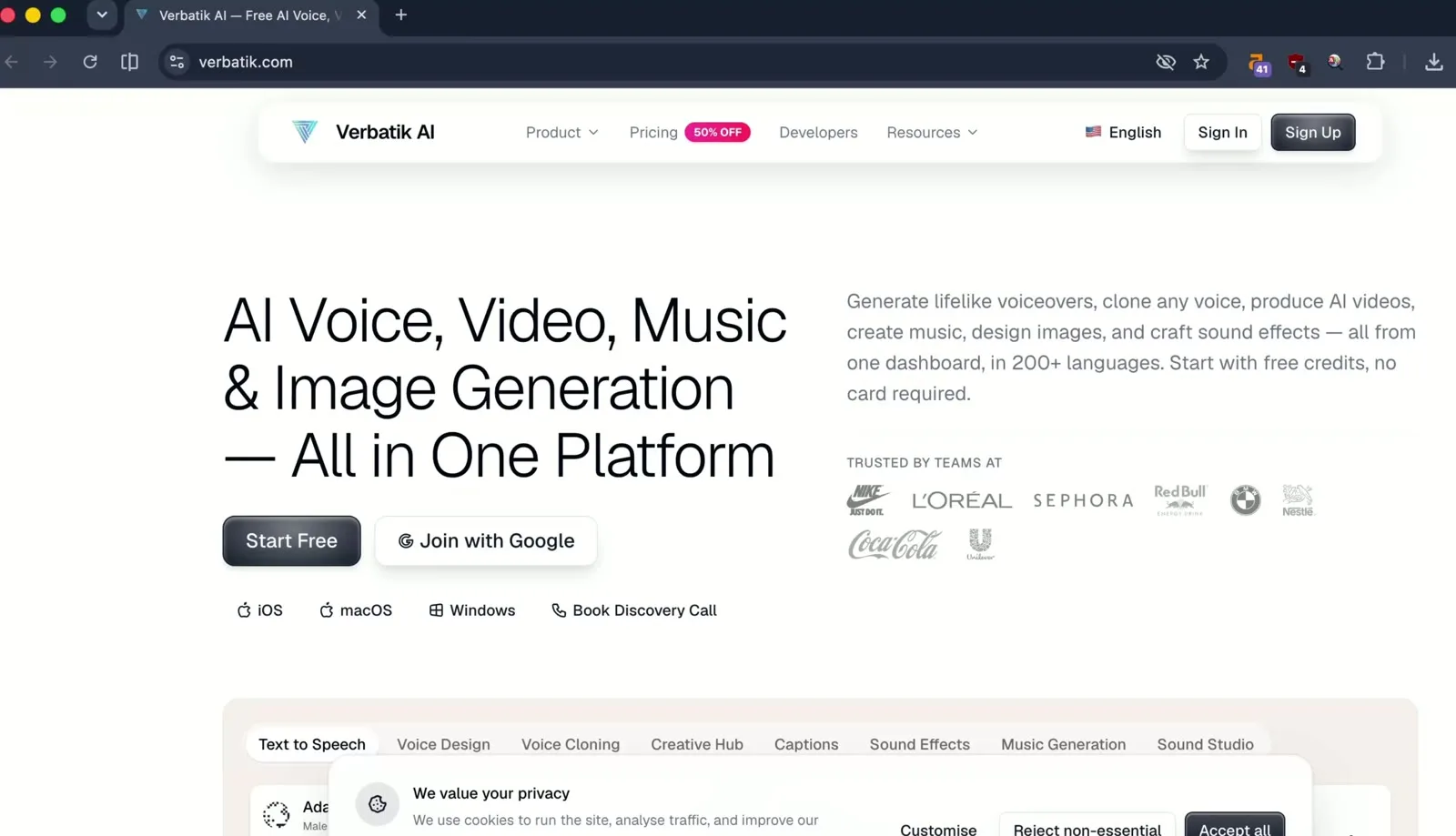Switch to the Voice Design tab
This screenshot has height=836, width=1456.
[443, 744]
